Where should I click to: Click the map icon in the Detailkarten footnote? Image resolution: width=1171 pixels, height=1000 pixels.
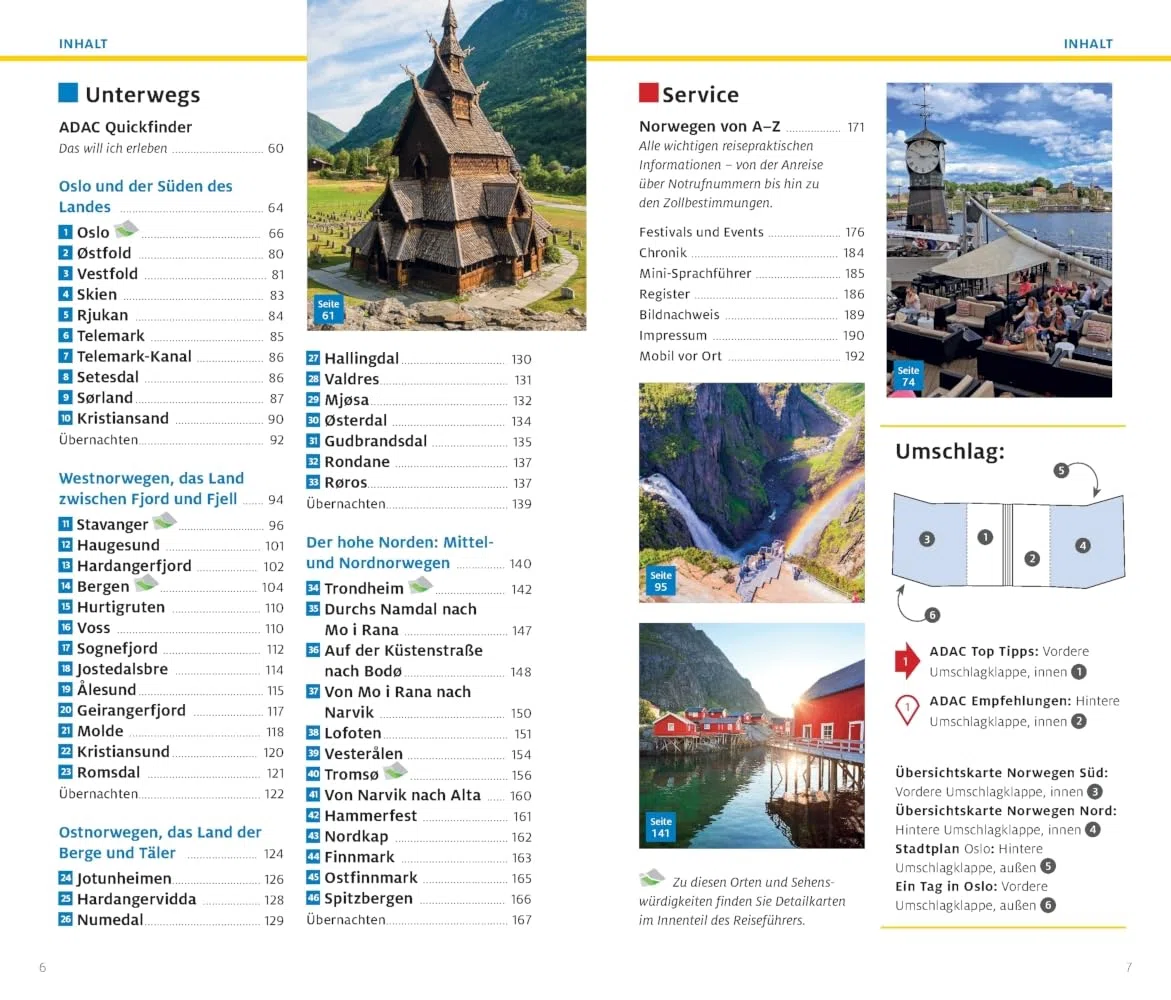click(x=652, y=878)
